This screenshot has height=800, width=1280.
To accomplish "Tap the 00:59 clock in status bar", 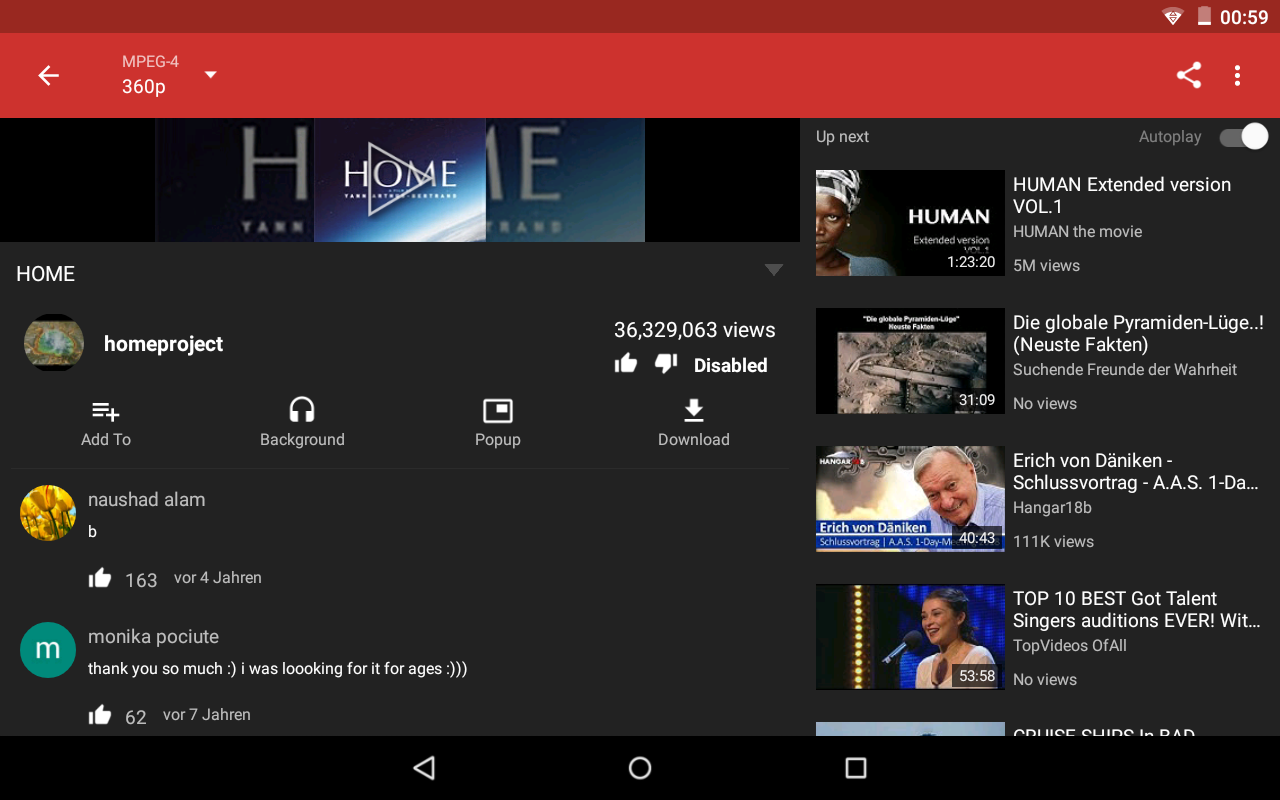I will coord(1244,17).
